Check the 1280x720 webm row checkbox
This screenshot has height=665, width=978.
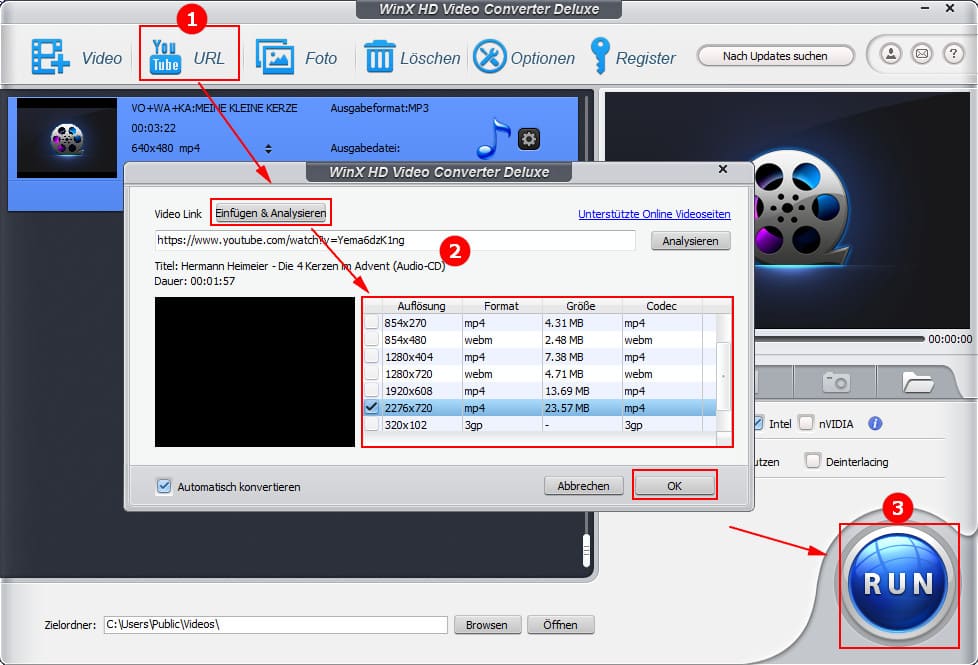(372, 373)
